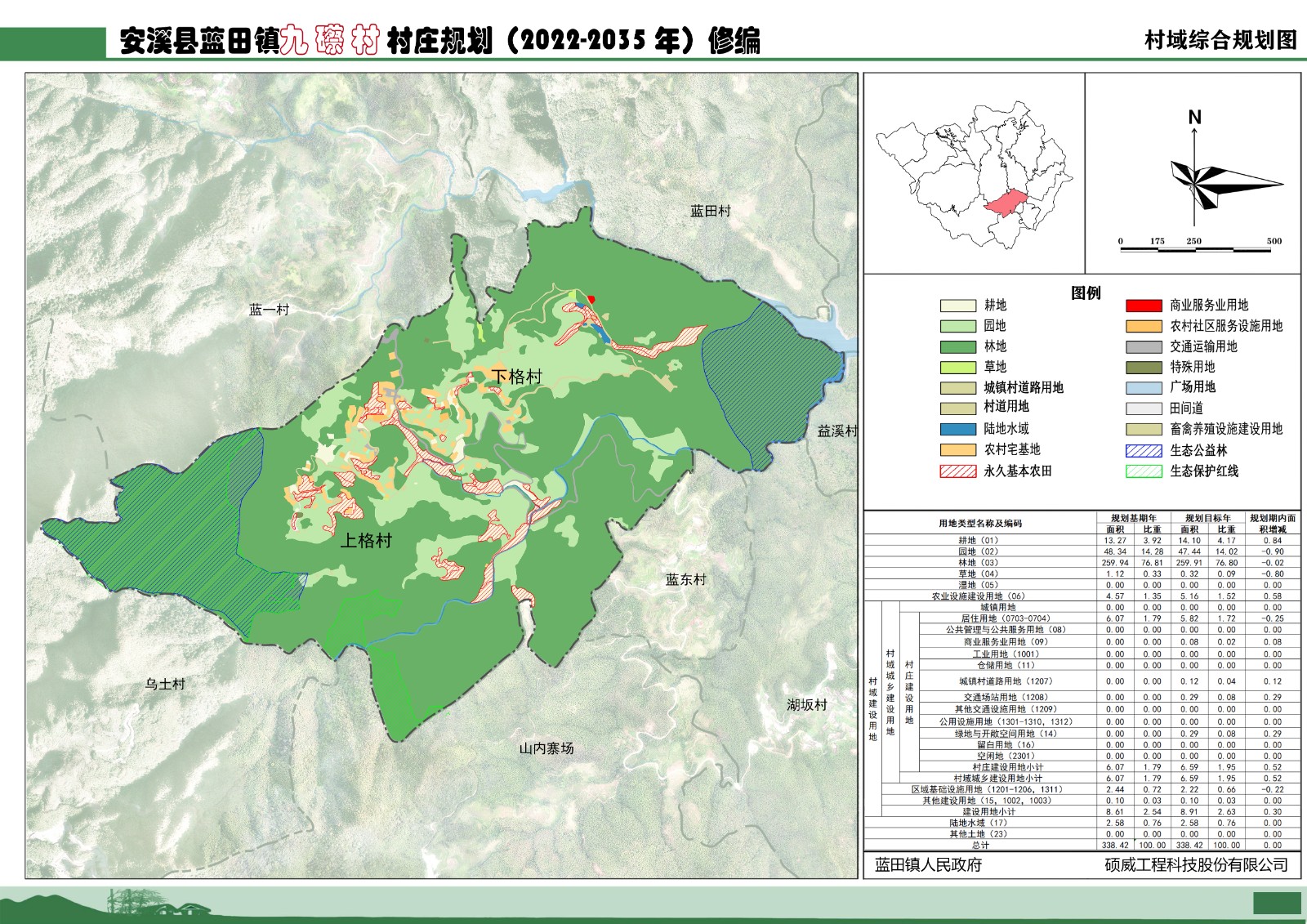Click the 山内寨场 label on the map
The height and width of the screenshot is (924, 1307).
[x=546, y=748]
